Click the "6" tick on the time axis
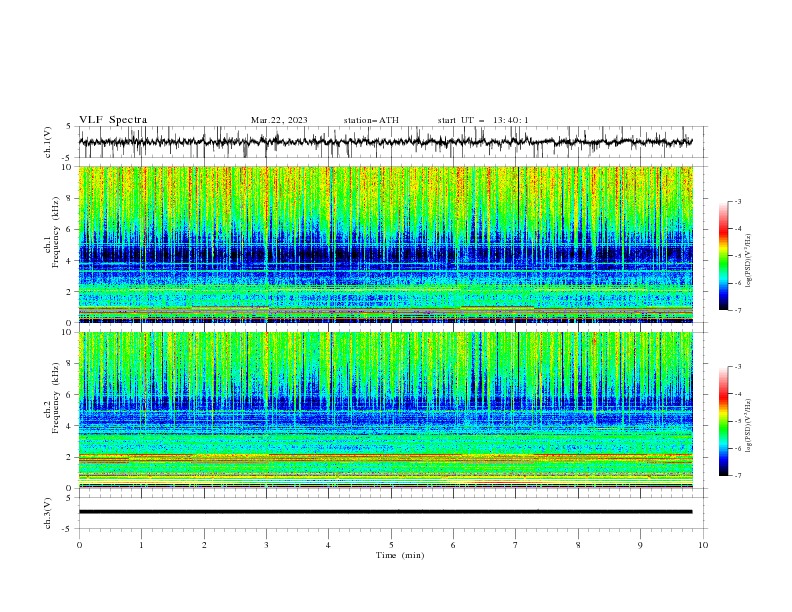792x612 pixels. [453, 545]
